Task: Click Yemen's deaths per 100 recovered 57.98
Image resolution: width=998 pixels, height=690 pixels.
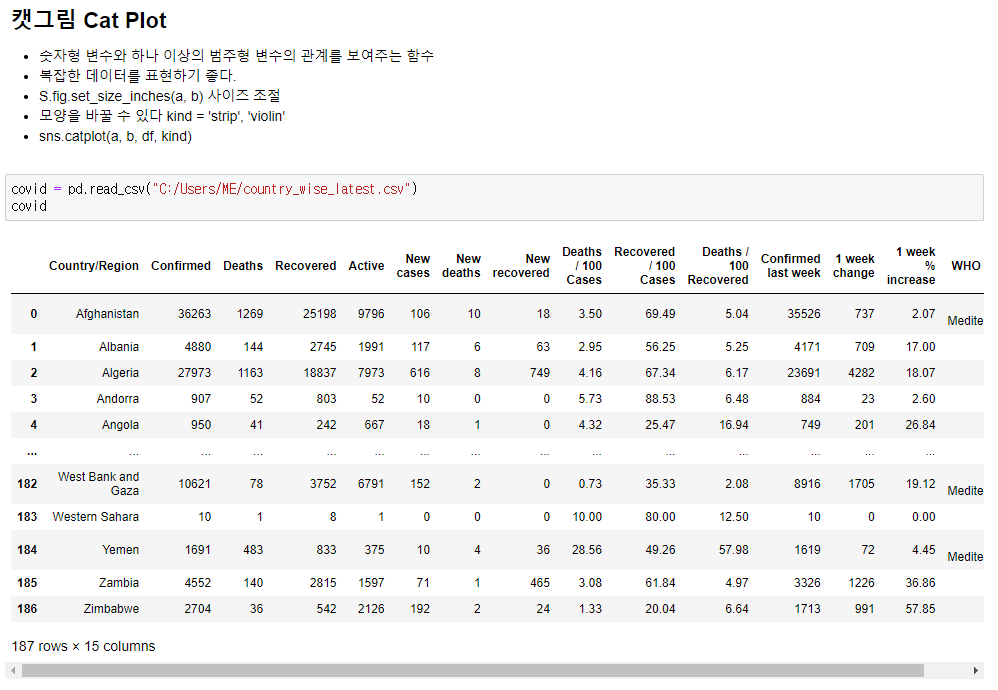Action: (x=733, y=550)
